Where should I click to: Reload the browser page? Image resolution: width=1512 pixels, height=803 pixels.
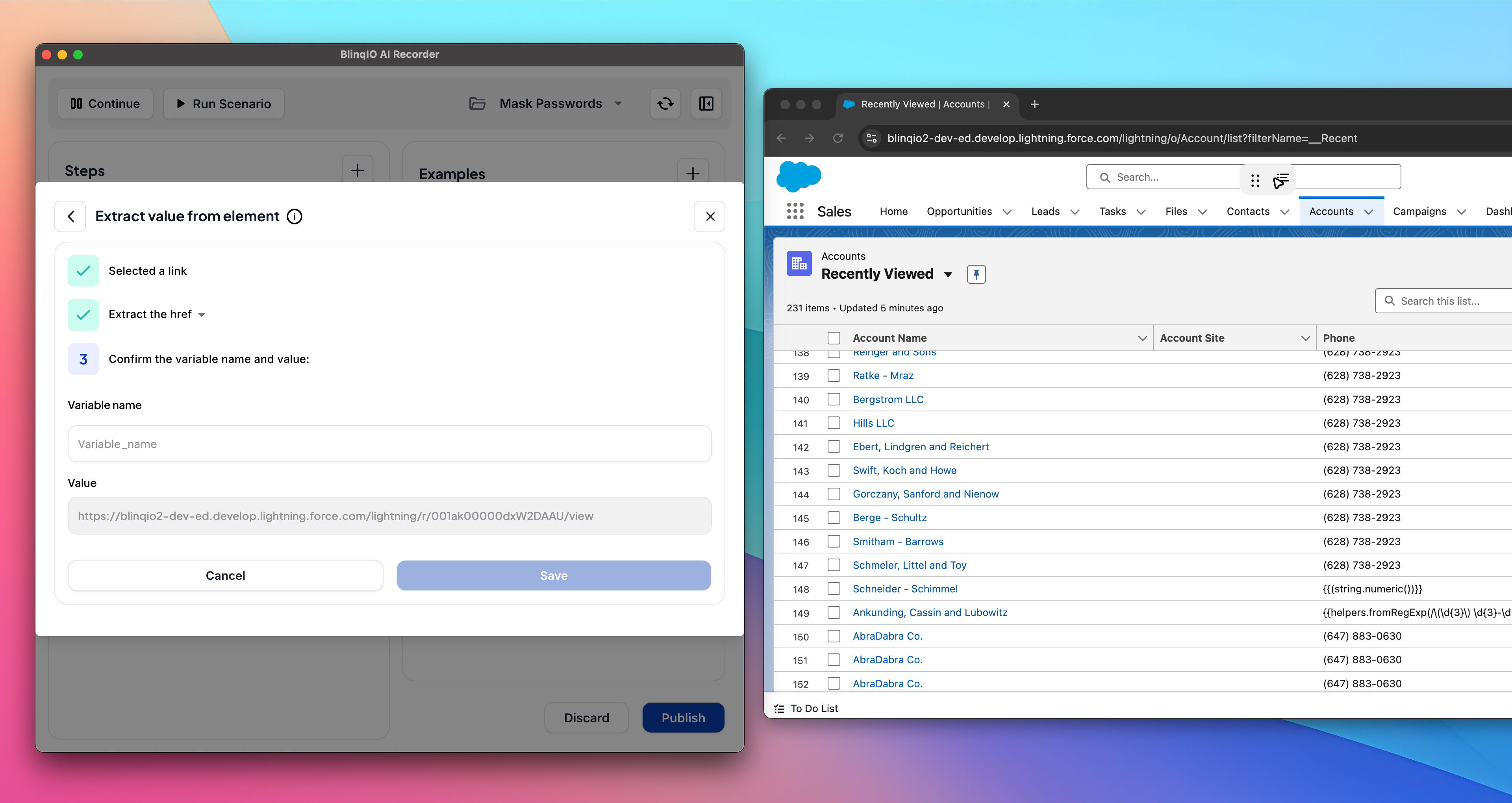click(838, 138)
